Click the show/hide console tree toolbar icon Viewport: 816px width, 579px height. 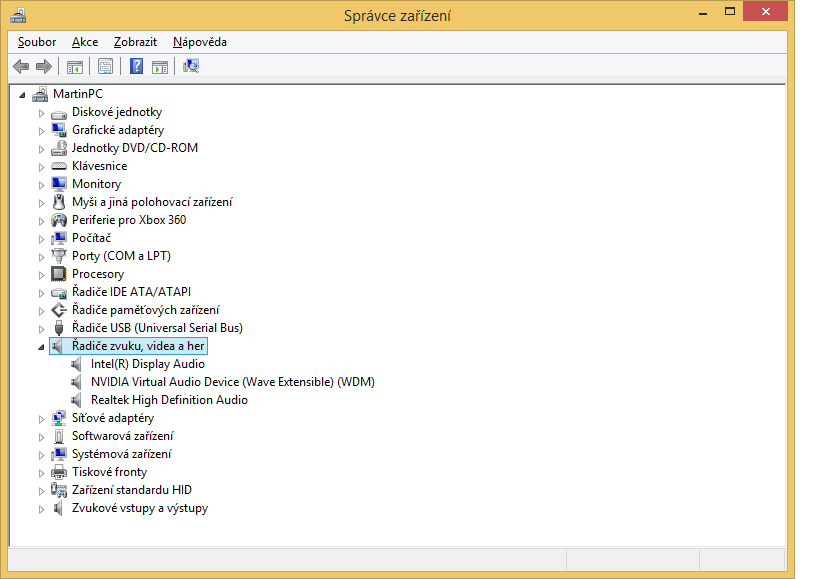tap(74, 67)
